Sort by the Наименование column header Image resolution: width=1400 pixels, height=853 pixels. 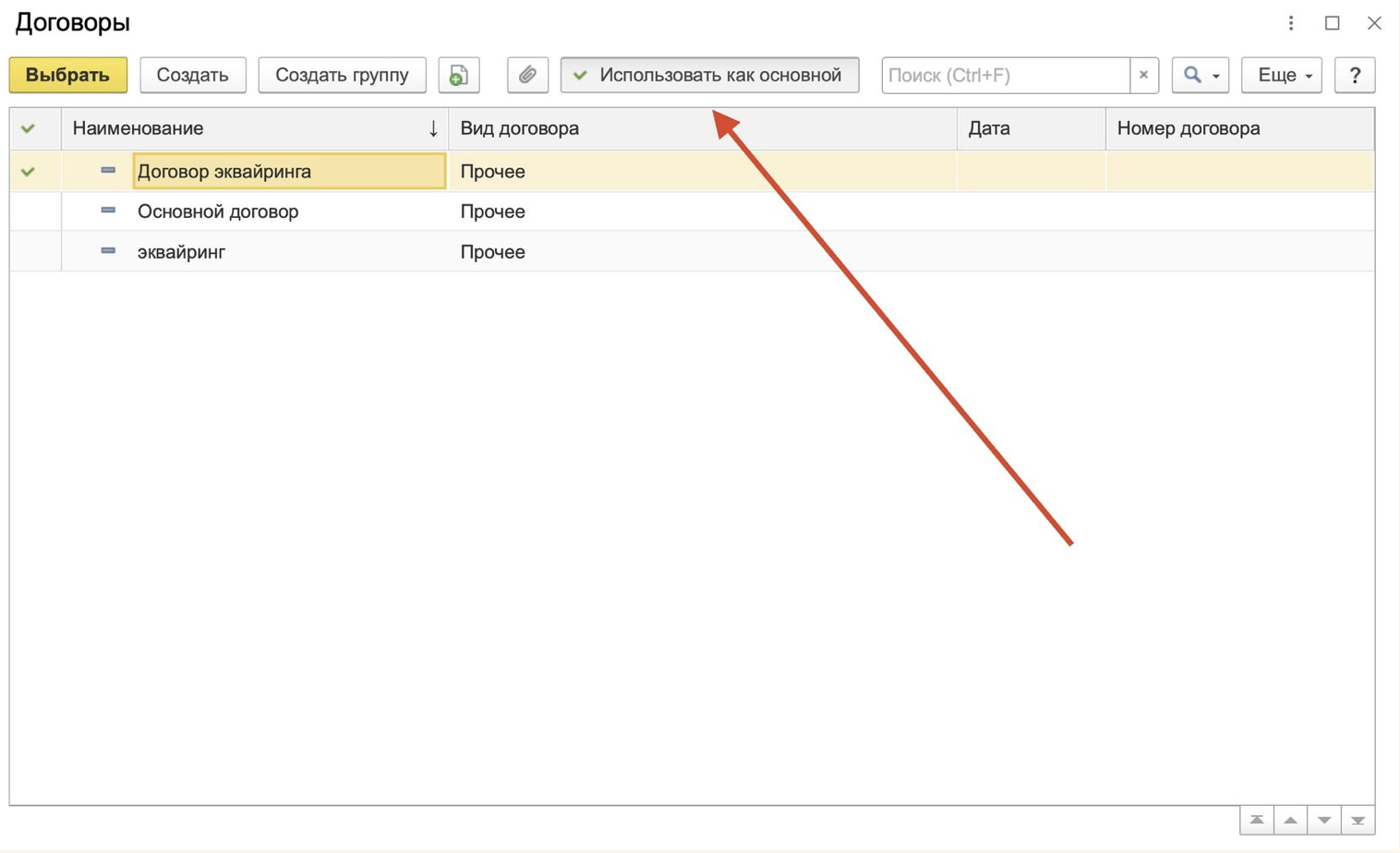pos(255,128)
